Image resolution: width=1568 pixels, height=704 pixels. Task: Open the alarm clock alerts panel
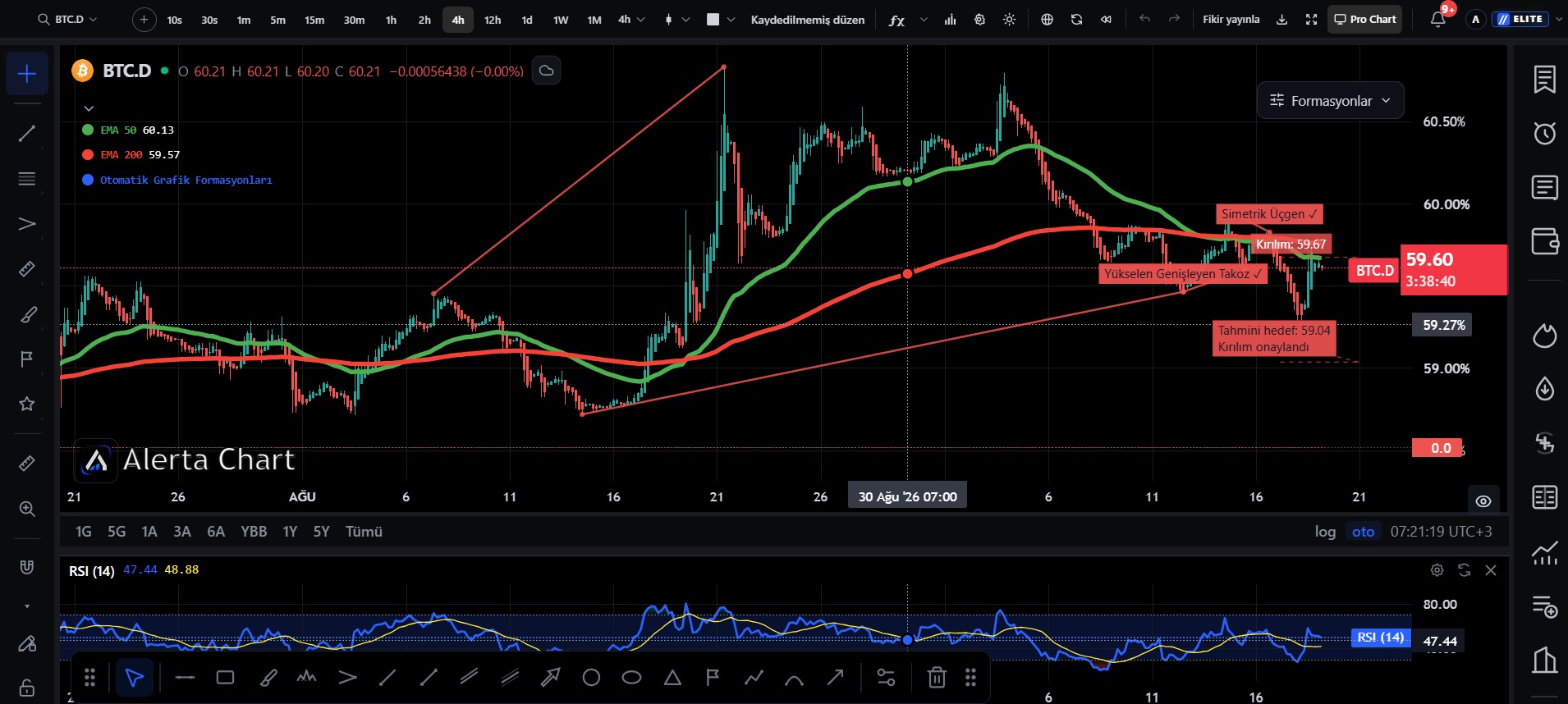point(1544,133)
